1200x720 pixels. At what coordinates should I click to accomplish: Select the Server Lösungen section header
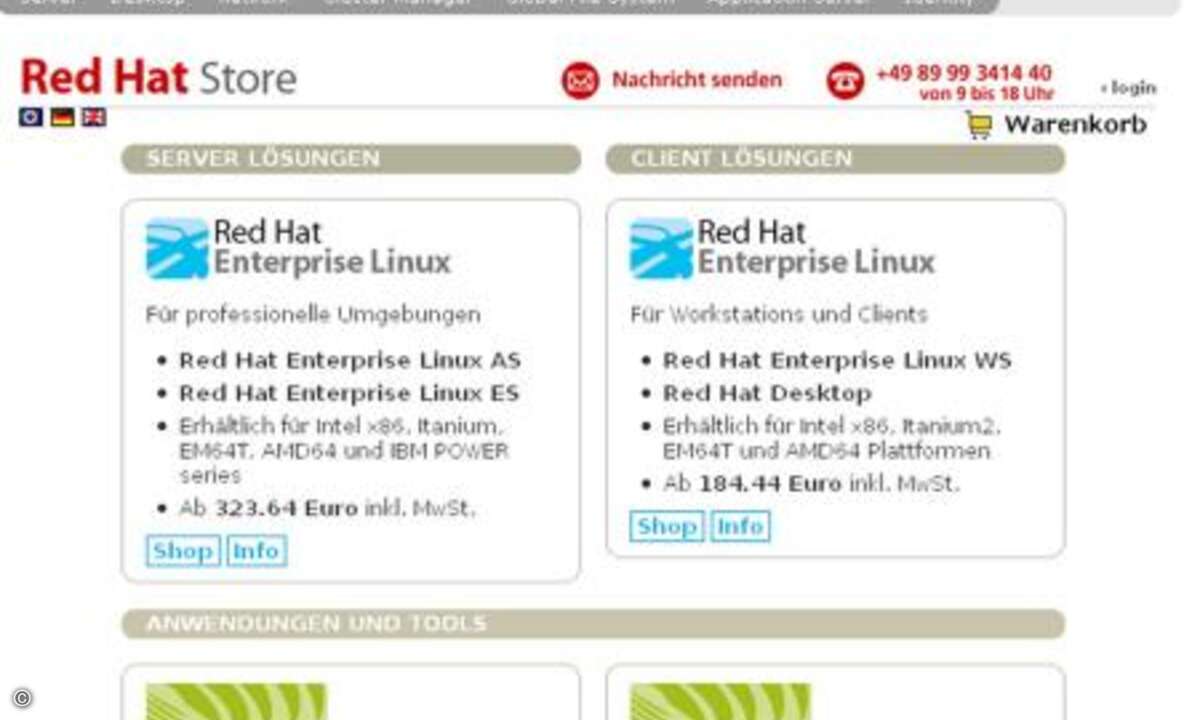(351, 159)
